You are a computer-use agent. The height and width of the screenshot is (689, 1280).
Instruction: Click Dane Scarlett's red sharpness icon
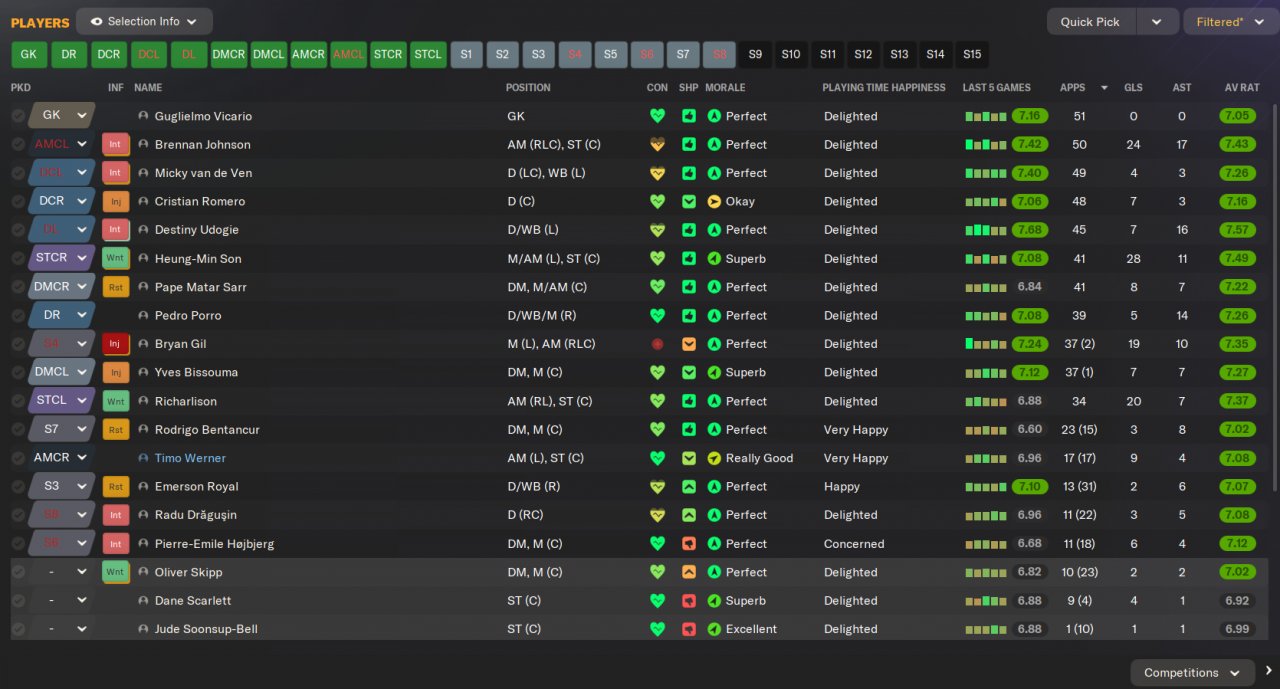pos(689,601)
